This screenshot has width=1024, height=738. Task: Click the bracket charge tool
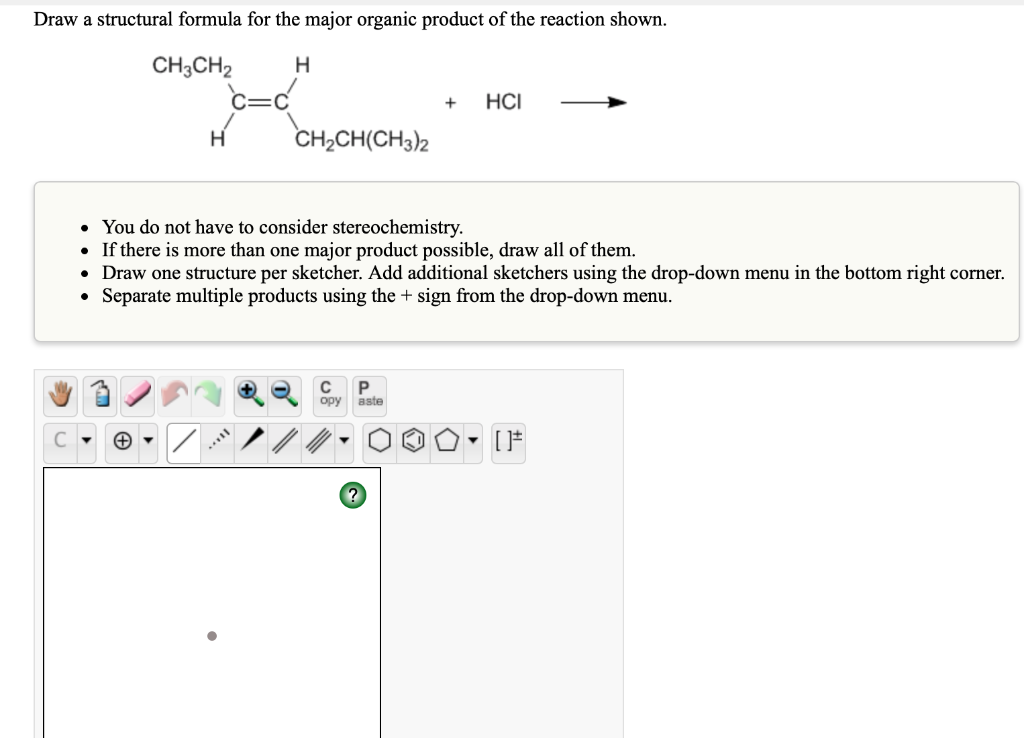tap(508, 442)
